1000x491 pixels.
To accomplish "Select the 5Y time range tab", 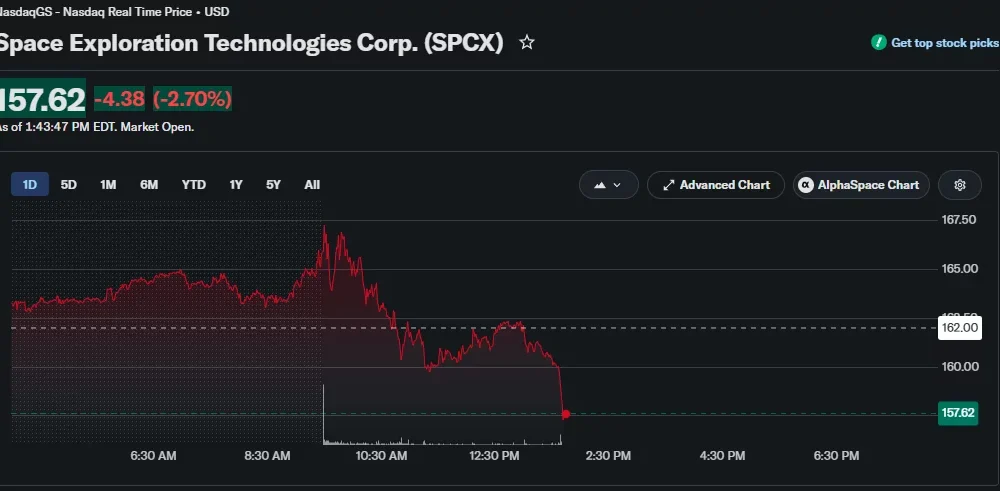I will coord(273,185).
